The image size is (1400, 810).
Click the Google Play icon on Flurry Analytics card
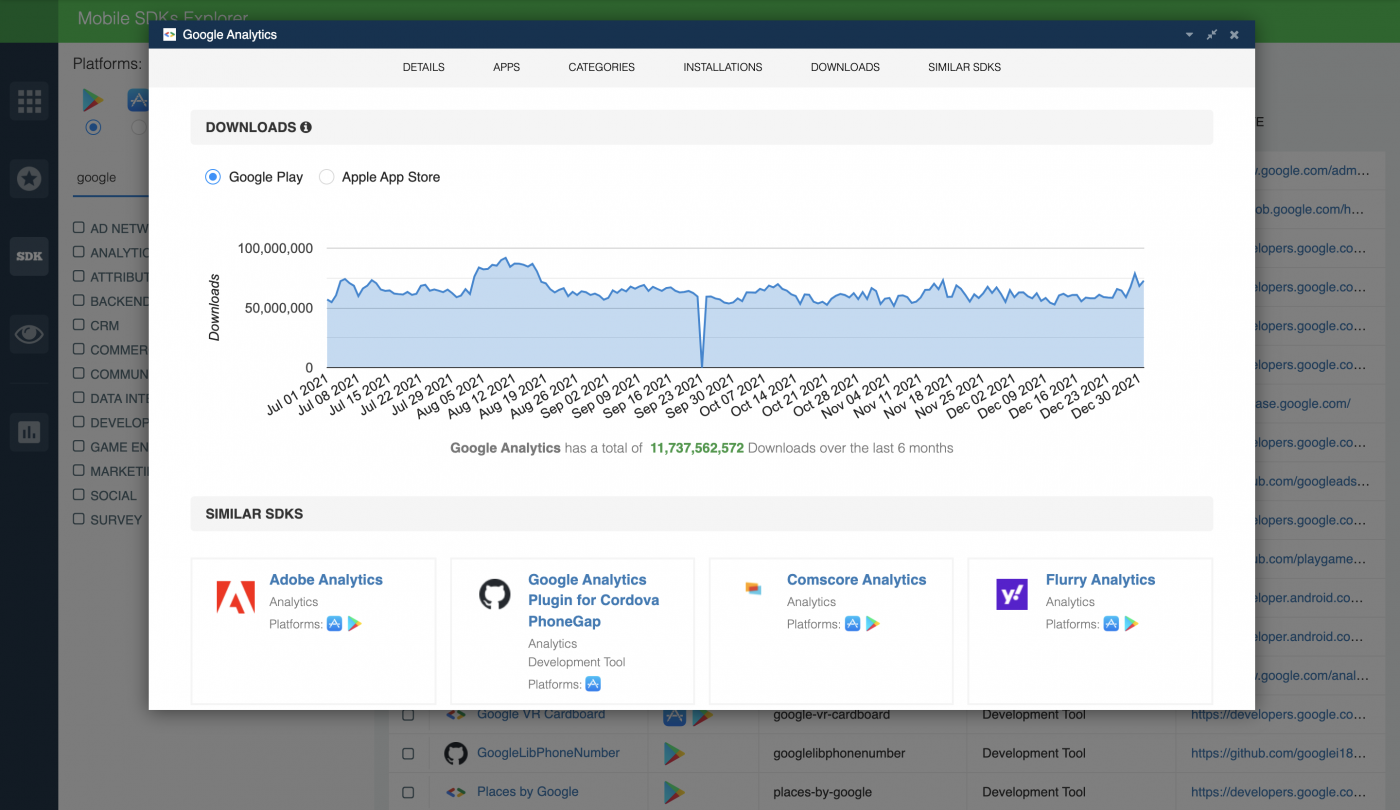[x=1132, y=624]
